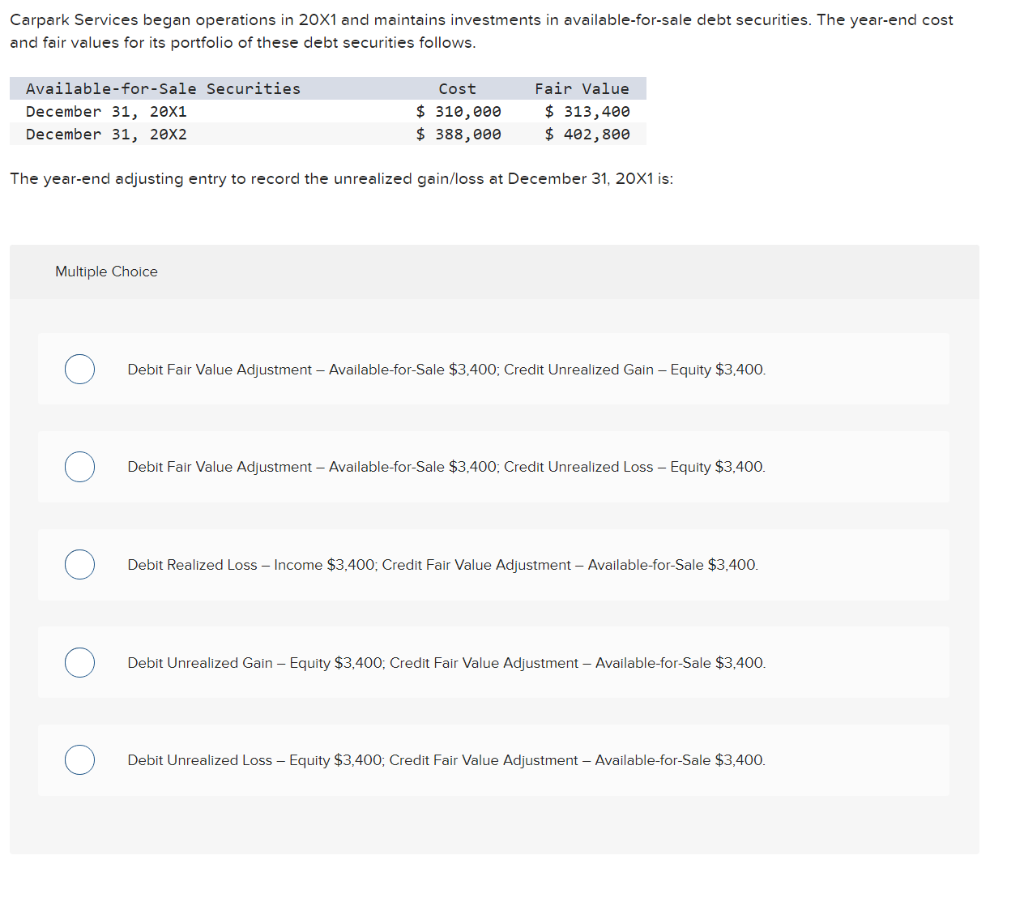Select the radio button for Debit Unrealized Gain – Equity
This screenshot has height=898, width=1024.
[79, 662]
